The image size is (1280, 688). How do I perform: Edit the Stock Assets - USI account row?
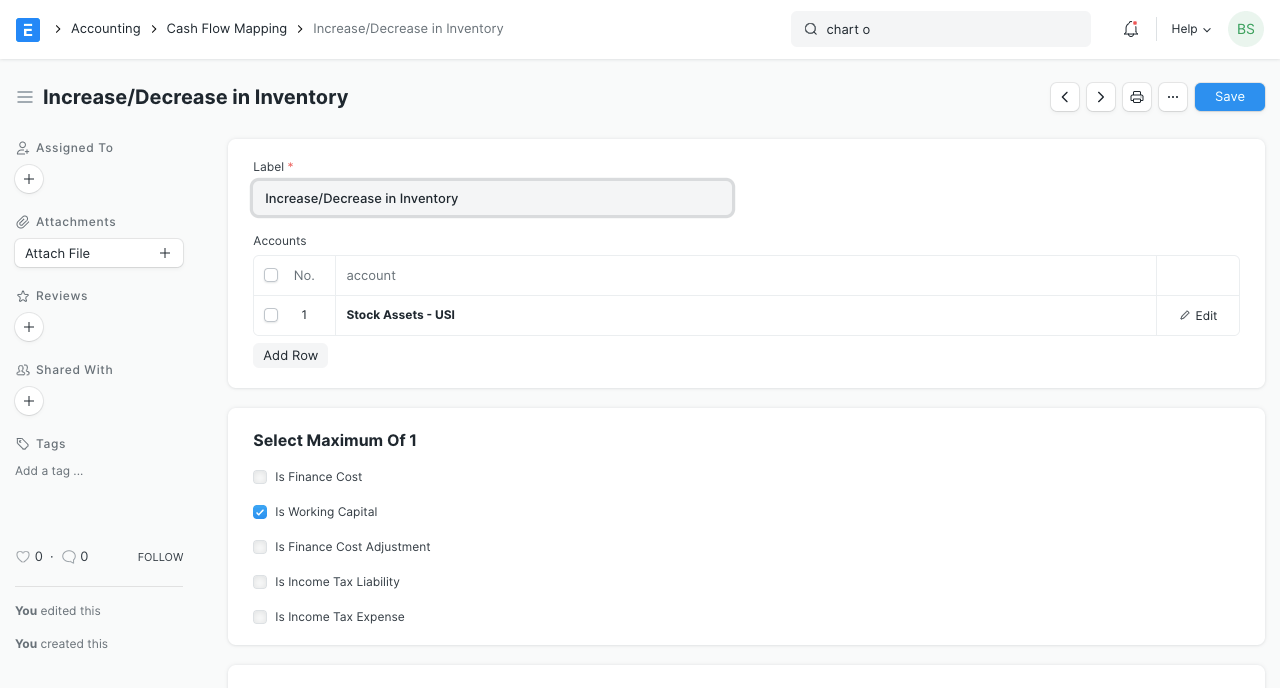(x=1198, y=315)
